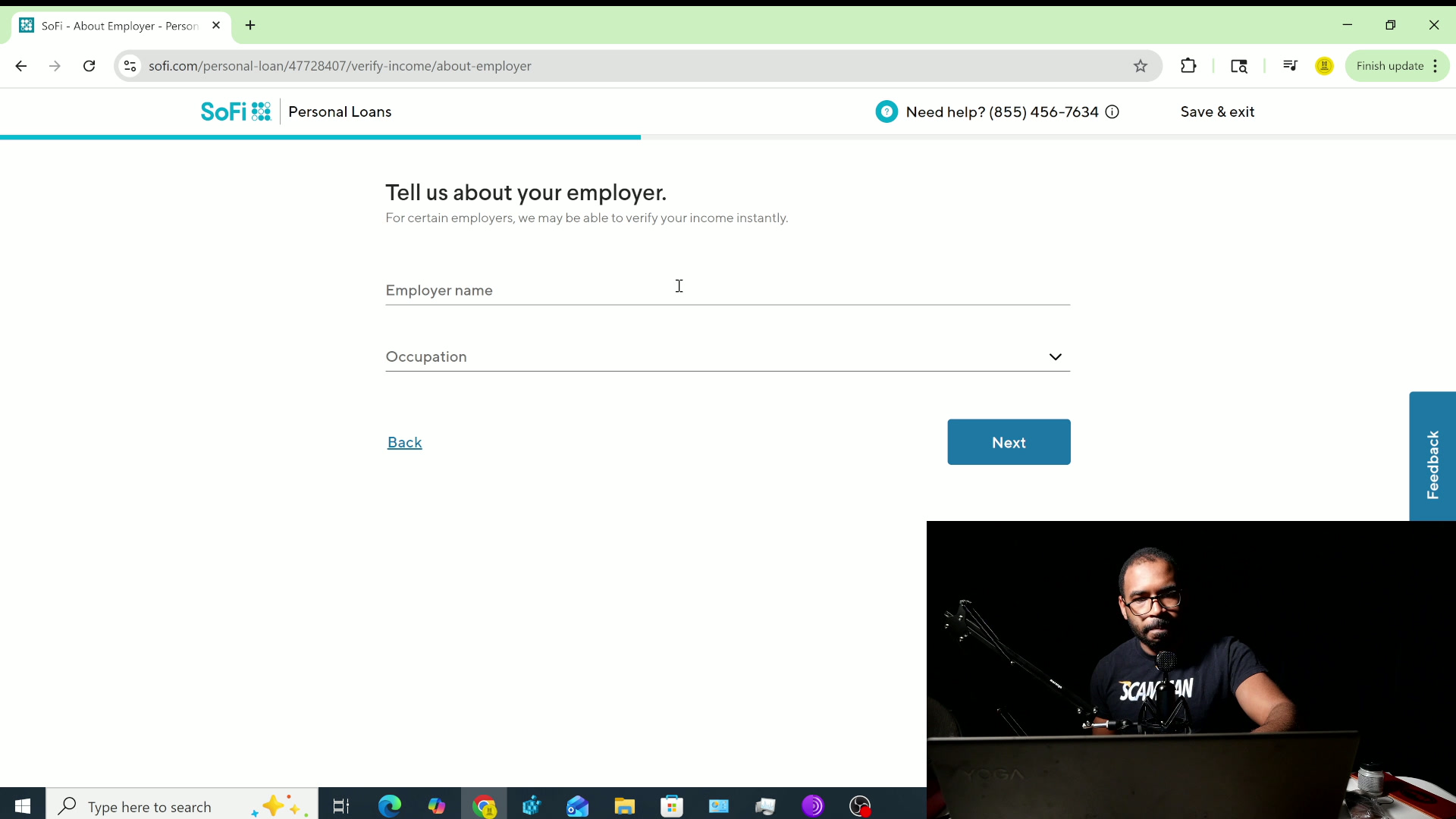Open Task View on the taskbar
1456x819 pixels.
coord(341,805)
